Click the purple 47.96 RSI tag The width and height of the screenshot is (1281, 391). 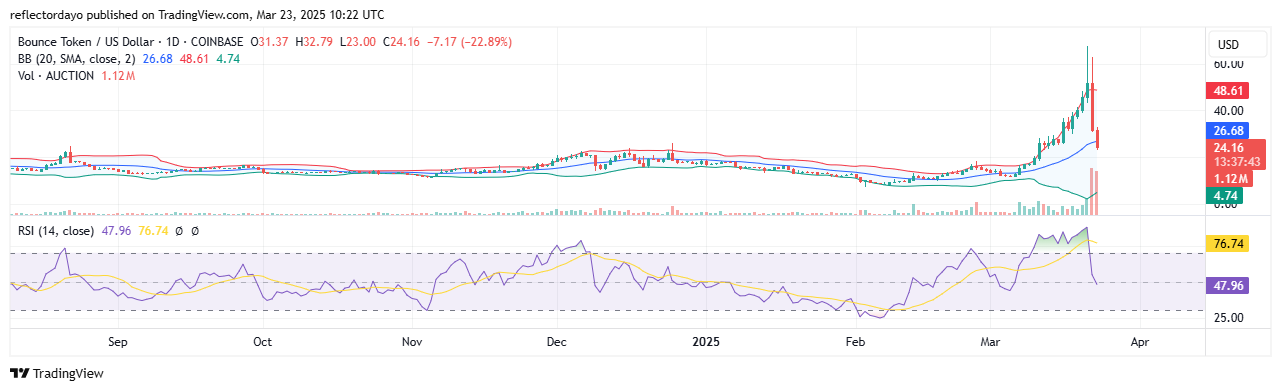(x=1227, y=285)
